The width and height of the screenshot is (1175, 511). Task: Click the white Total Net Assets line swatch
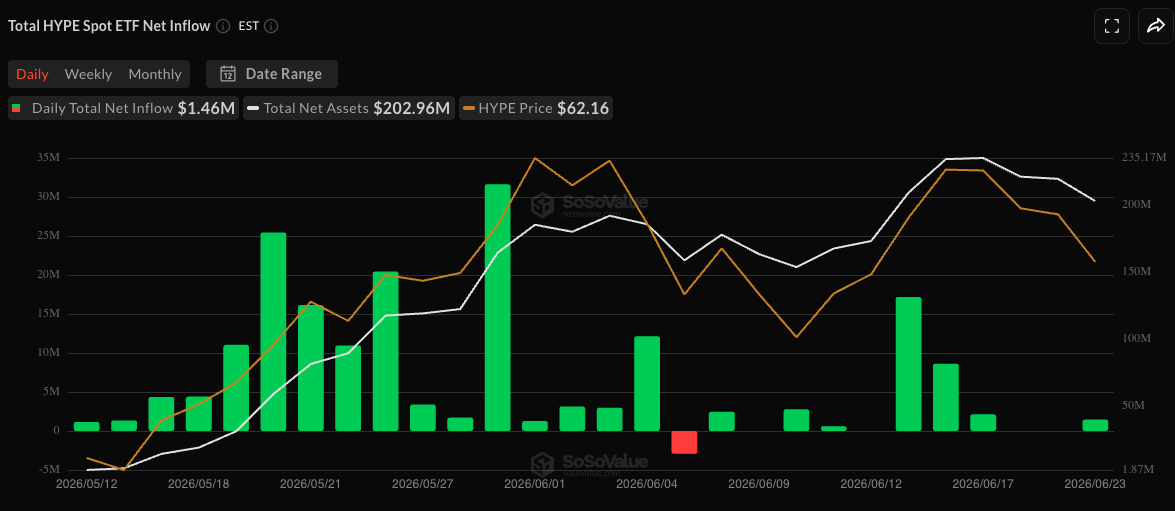[x=253, y=109]
